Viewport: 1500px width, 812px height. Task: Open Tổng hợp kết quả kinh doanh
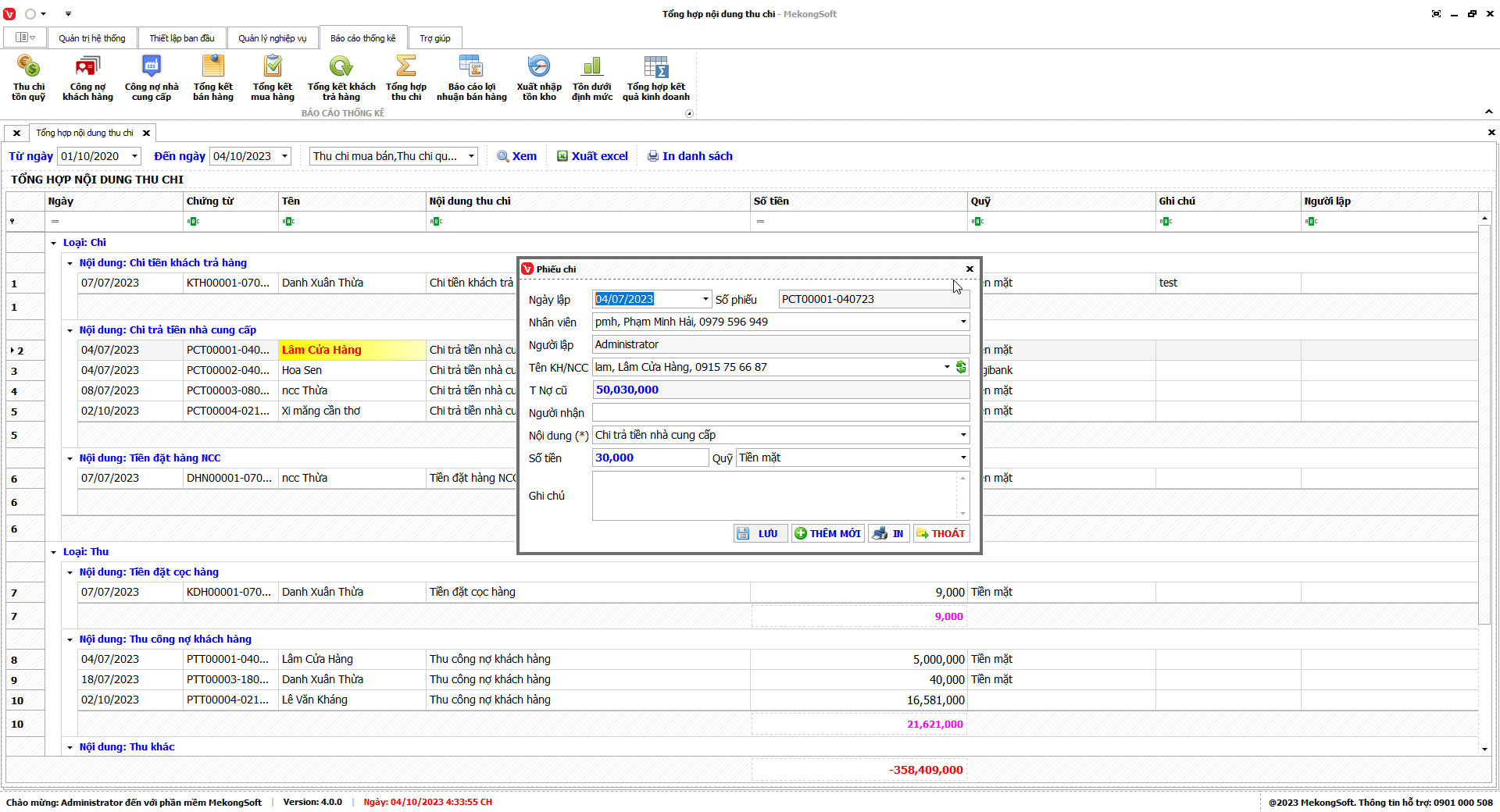coord(655,78)
